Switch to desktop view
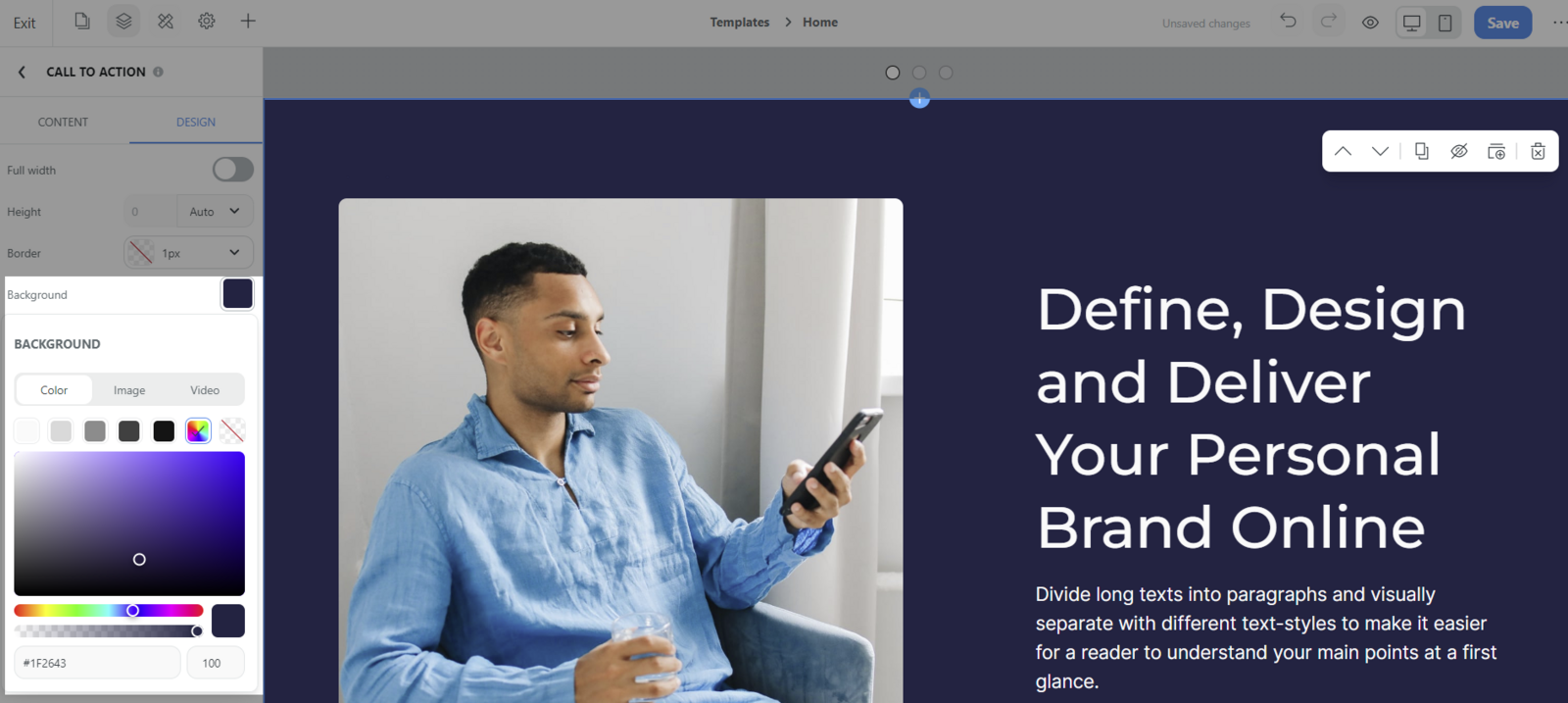The height and width of the screenshot is (703, 1568). click(1411, 23)
